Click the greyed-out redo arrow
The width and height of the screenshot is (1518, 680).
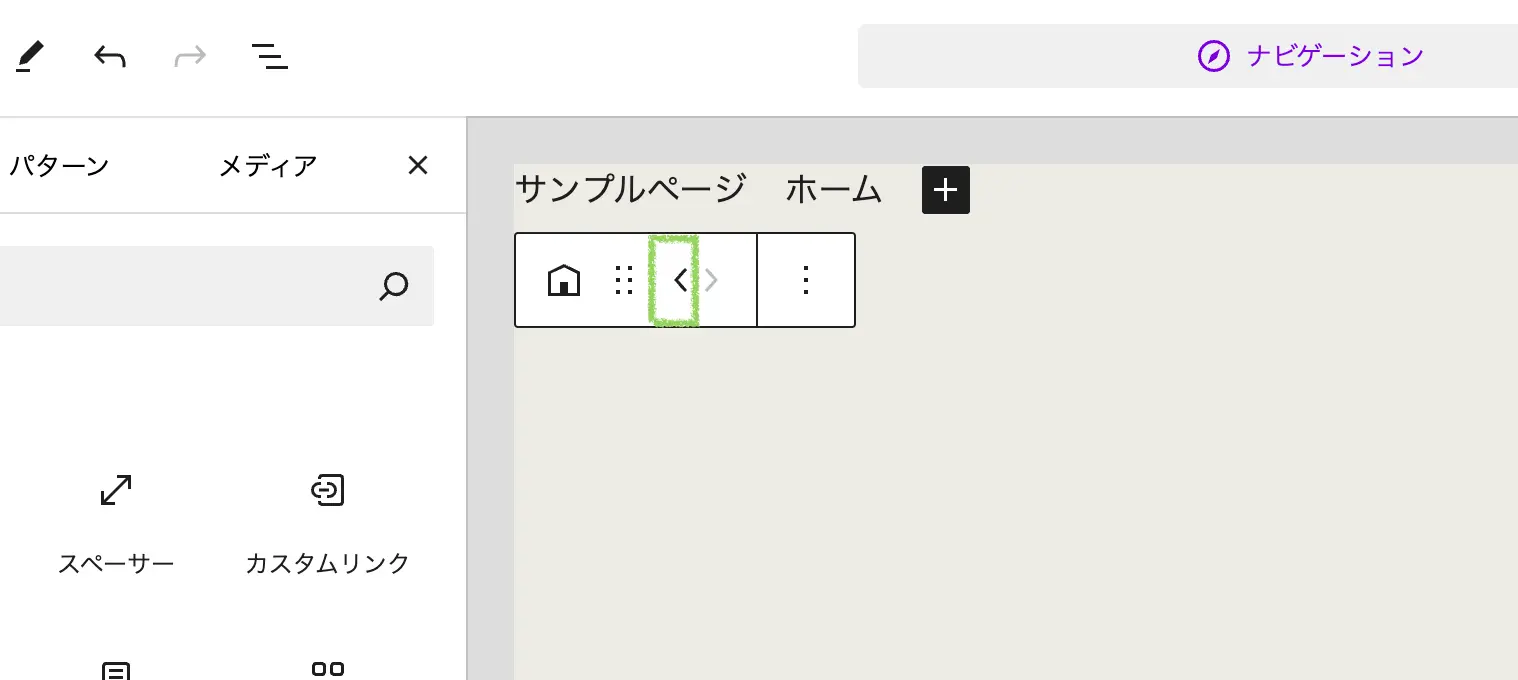point(190,57)
